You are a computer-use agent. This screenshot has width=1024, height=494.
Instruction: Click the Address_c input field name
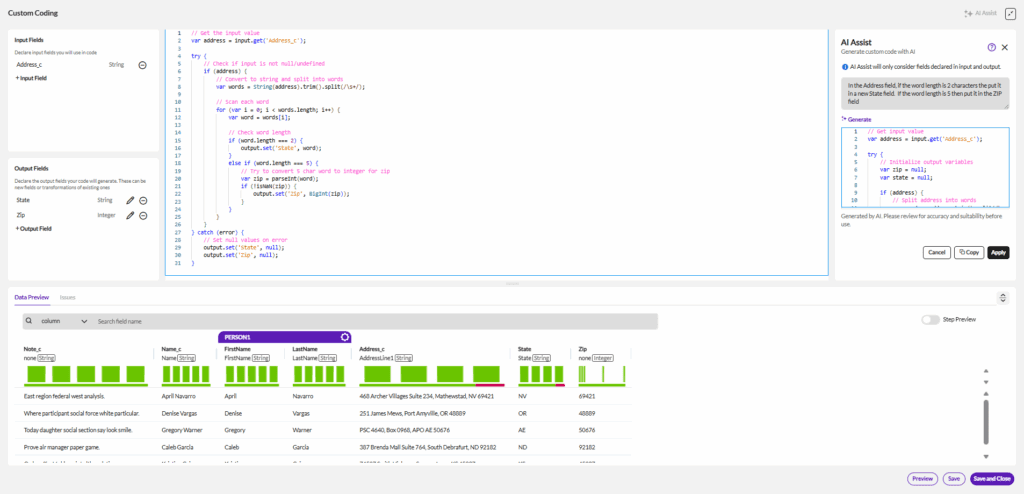(29, 65)
